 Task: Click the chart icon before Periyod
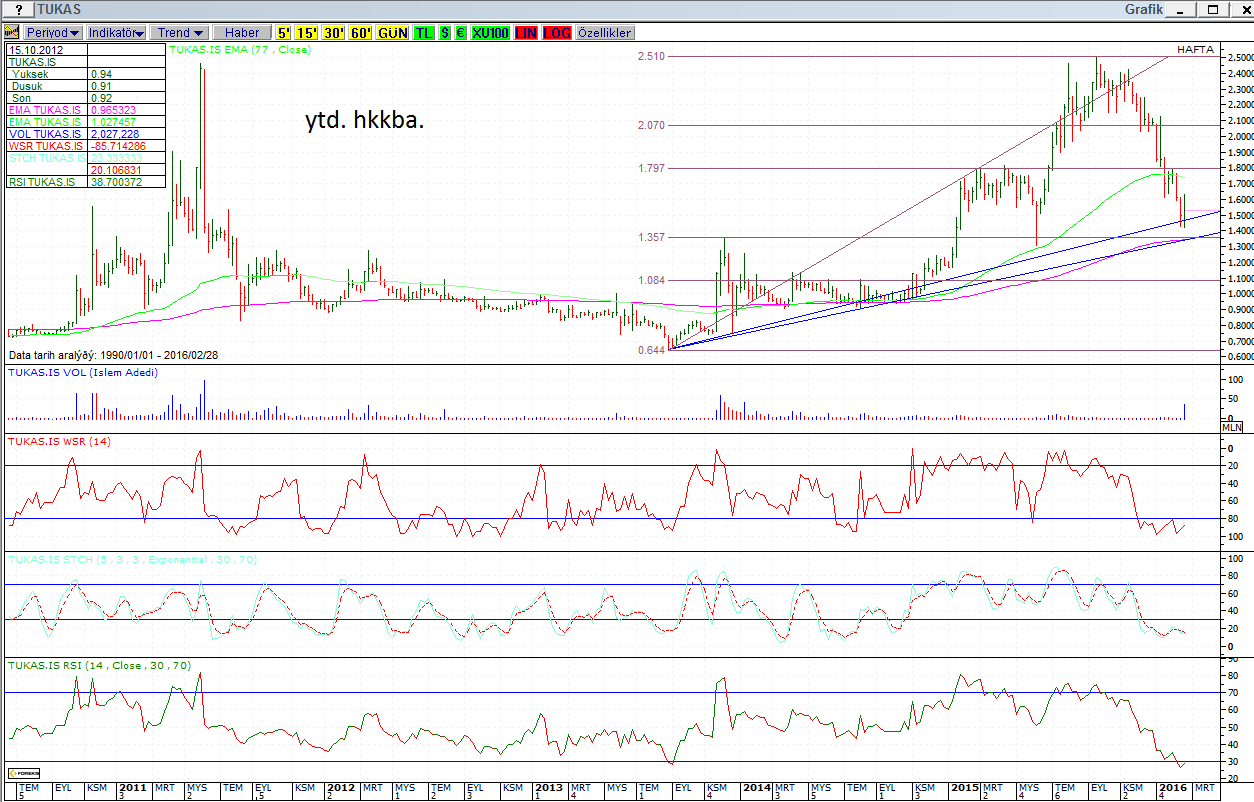12,33
